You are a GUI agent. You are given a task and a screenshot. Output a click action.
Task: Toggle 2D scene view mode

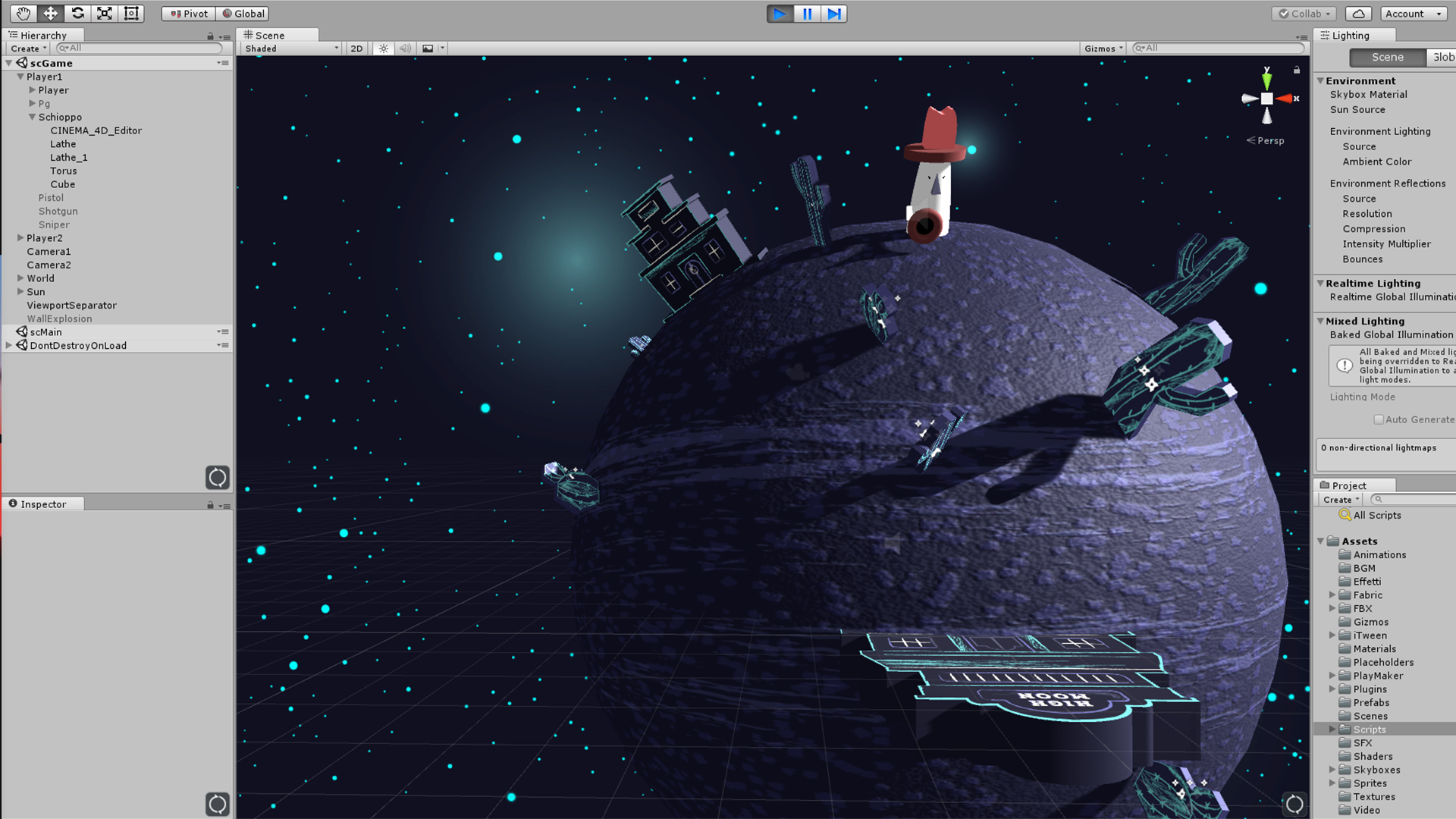pyautogui.click(x=356, y=49)
